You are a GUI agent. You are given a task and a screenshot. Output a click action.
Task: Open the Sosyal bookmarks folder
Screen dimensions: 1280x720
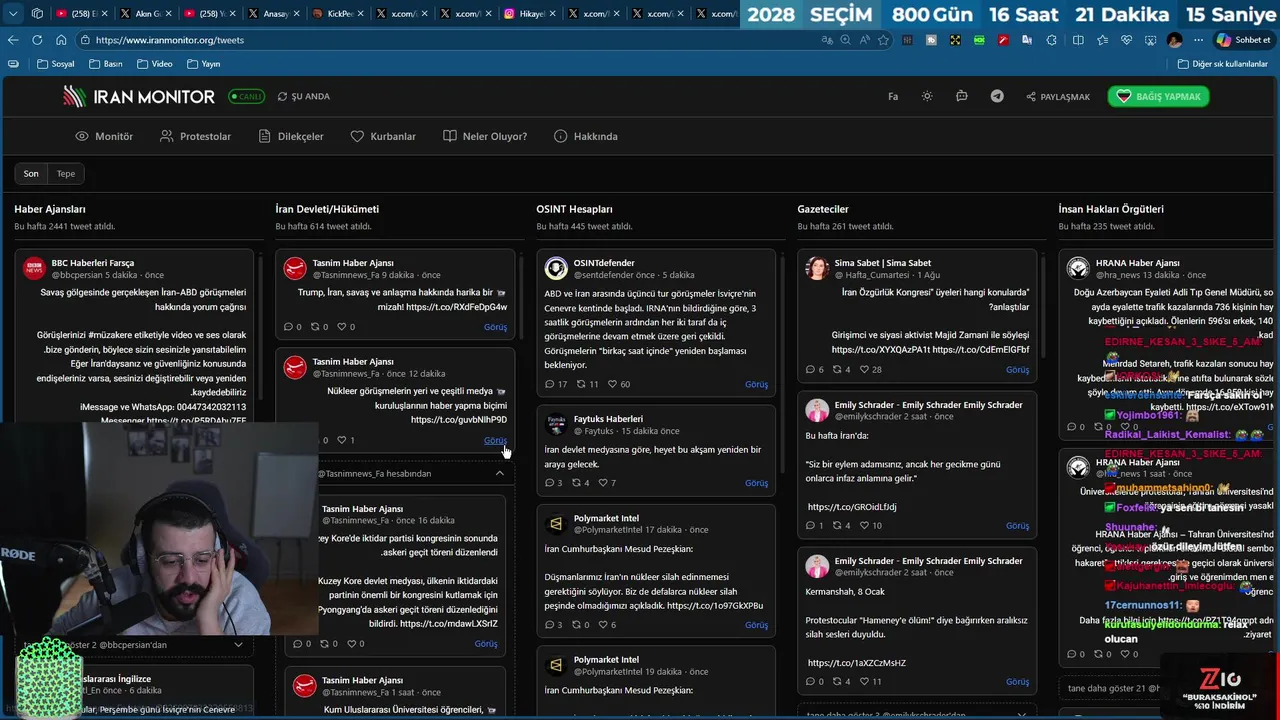click(55, 64)
